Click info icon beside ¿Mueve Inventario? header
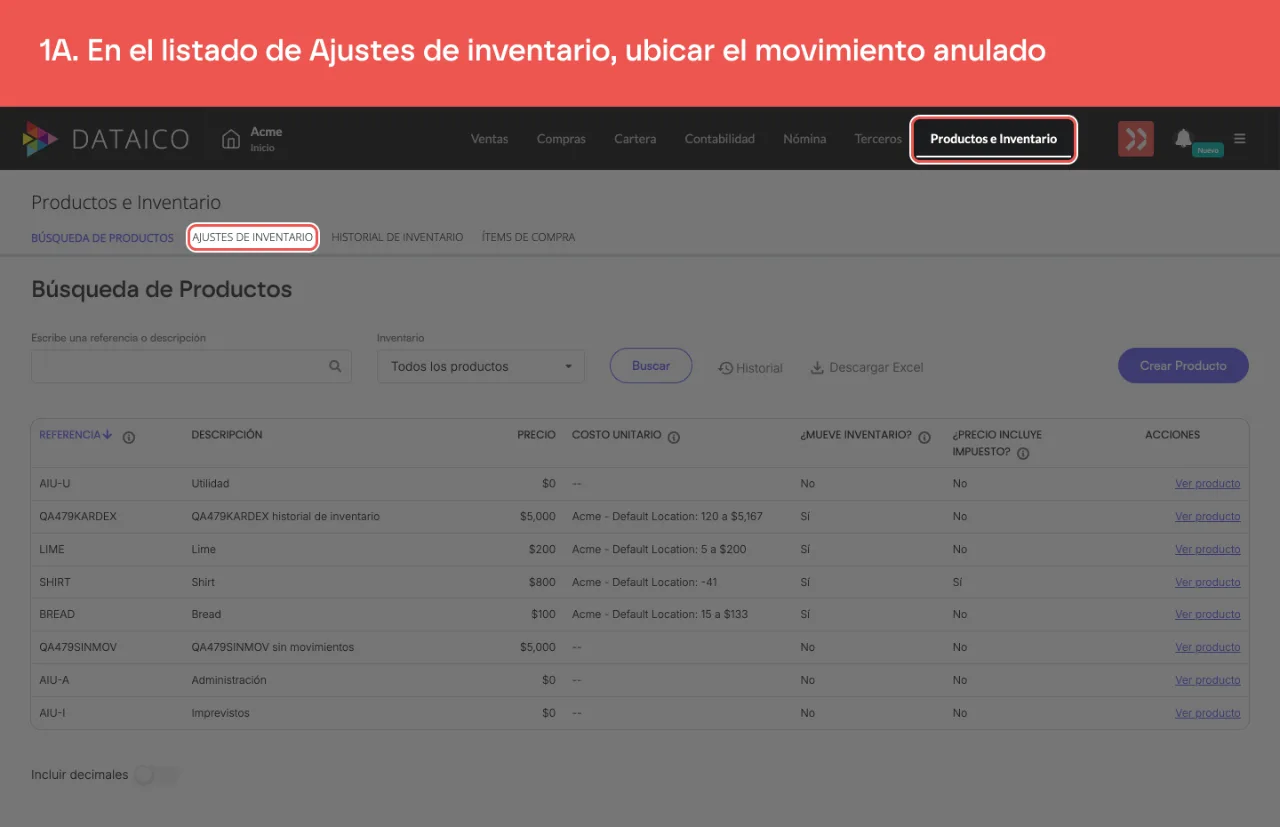The width and height of the screenshot is (1280, 827). [925, 437]
